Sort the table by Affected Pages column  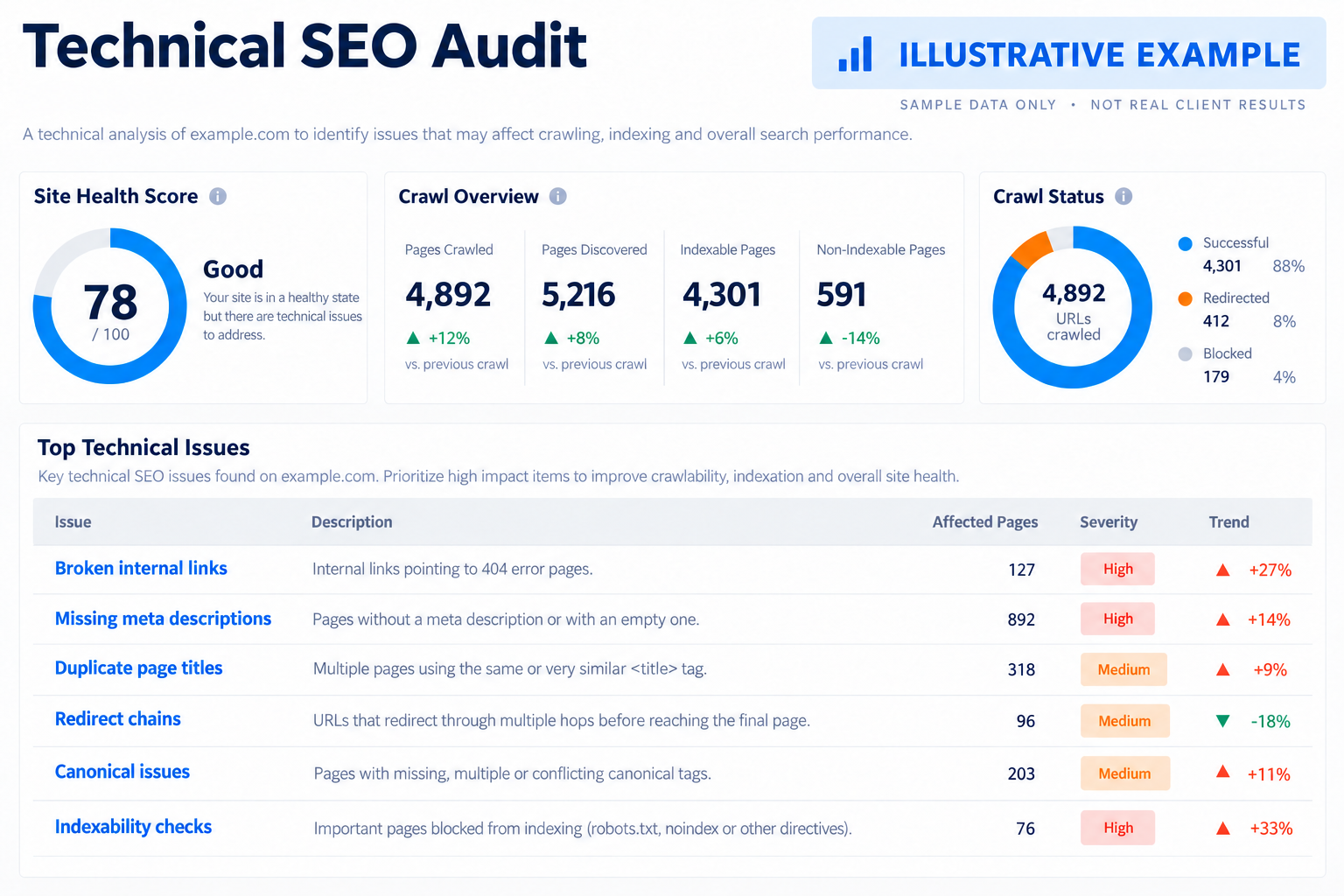click(x=985, y=522)
